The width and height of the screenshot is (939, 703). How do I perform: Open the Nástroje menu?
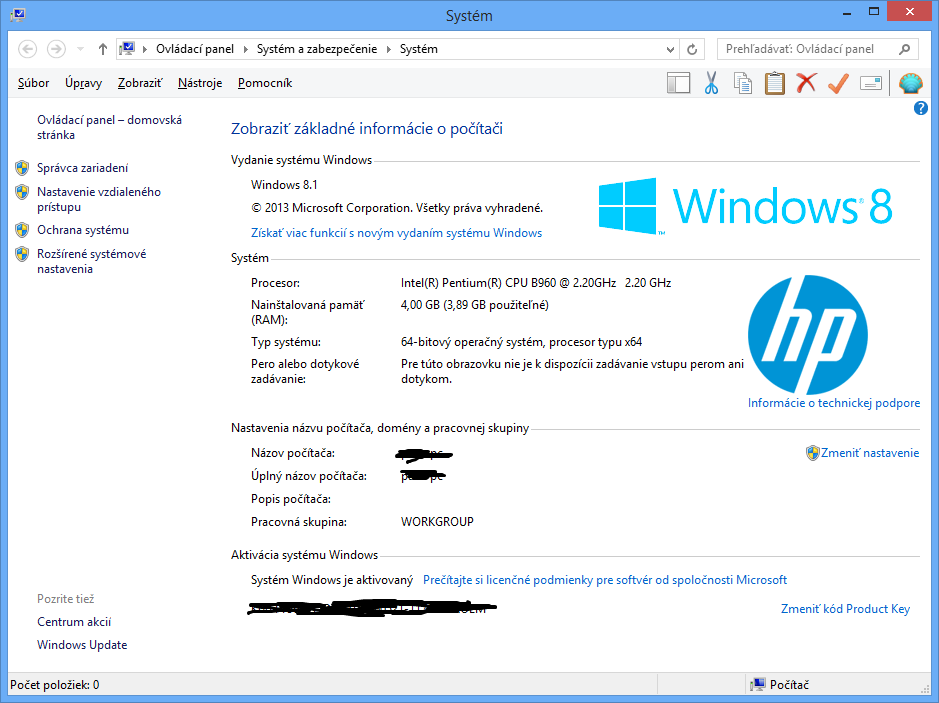(x=200, y=83)
